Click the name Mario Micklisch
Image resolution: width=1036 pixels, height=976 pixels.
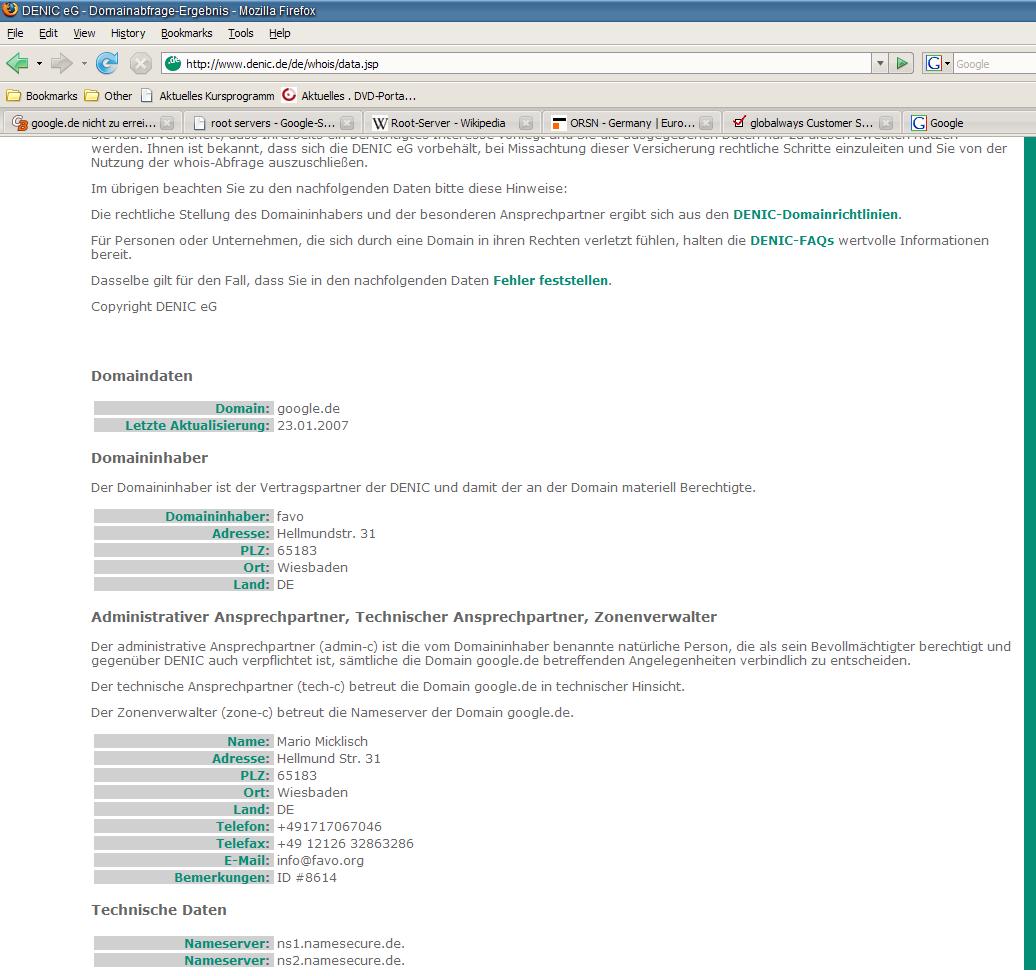pos(322,741)
